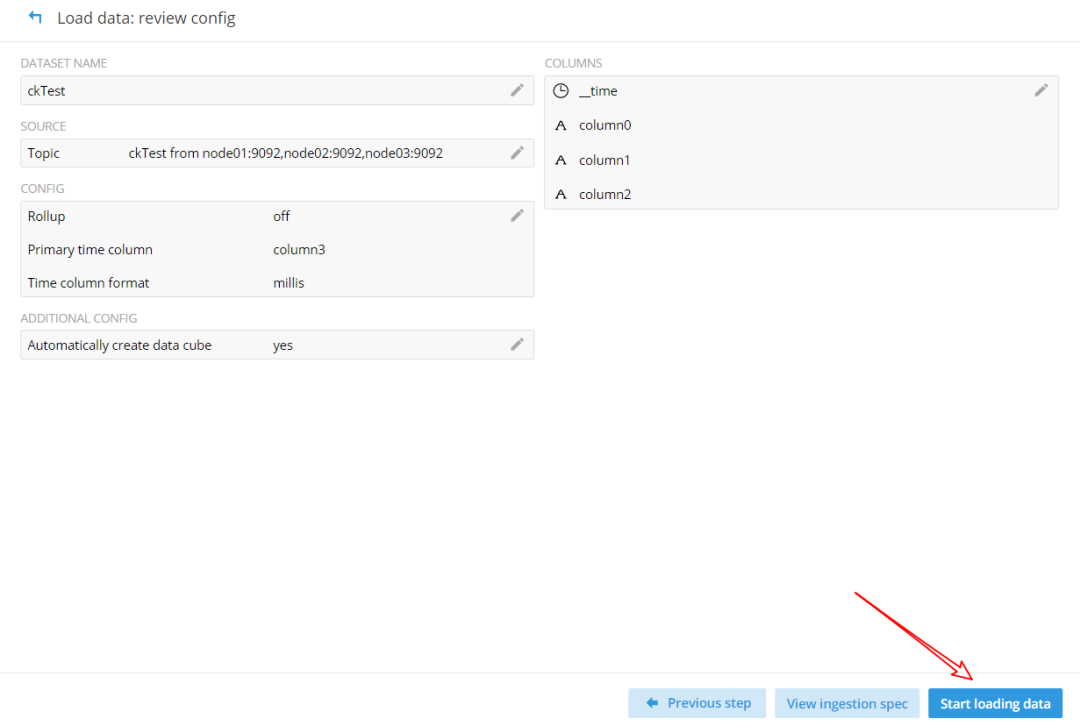Open View ingestion spec
Image resolution: width=1080 pixels, height=726 pixels.
847,703
